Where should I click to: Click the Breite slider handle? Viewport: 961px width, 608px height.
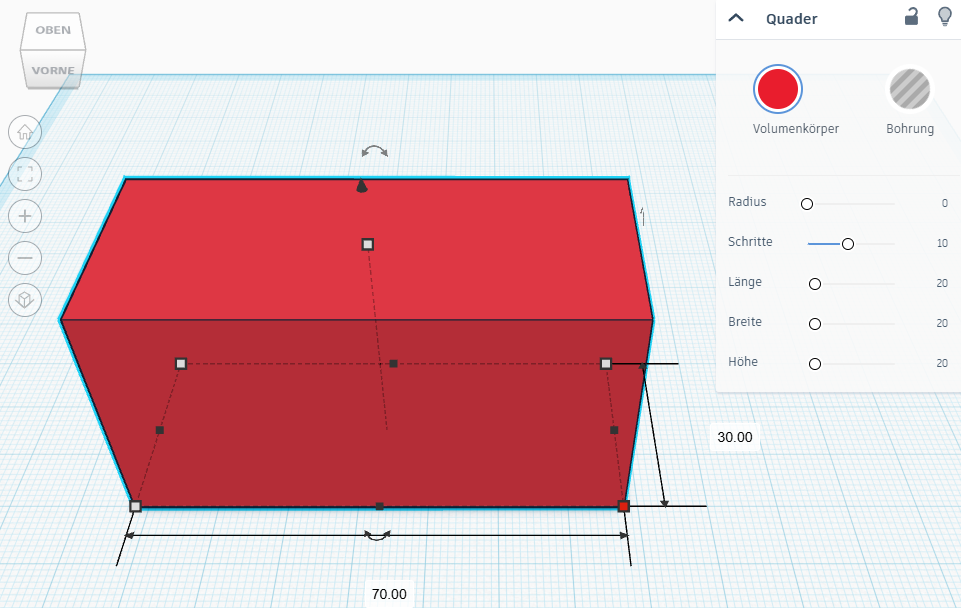point(815,324)
